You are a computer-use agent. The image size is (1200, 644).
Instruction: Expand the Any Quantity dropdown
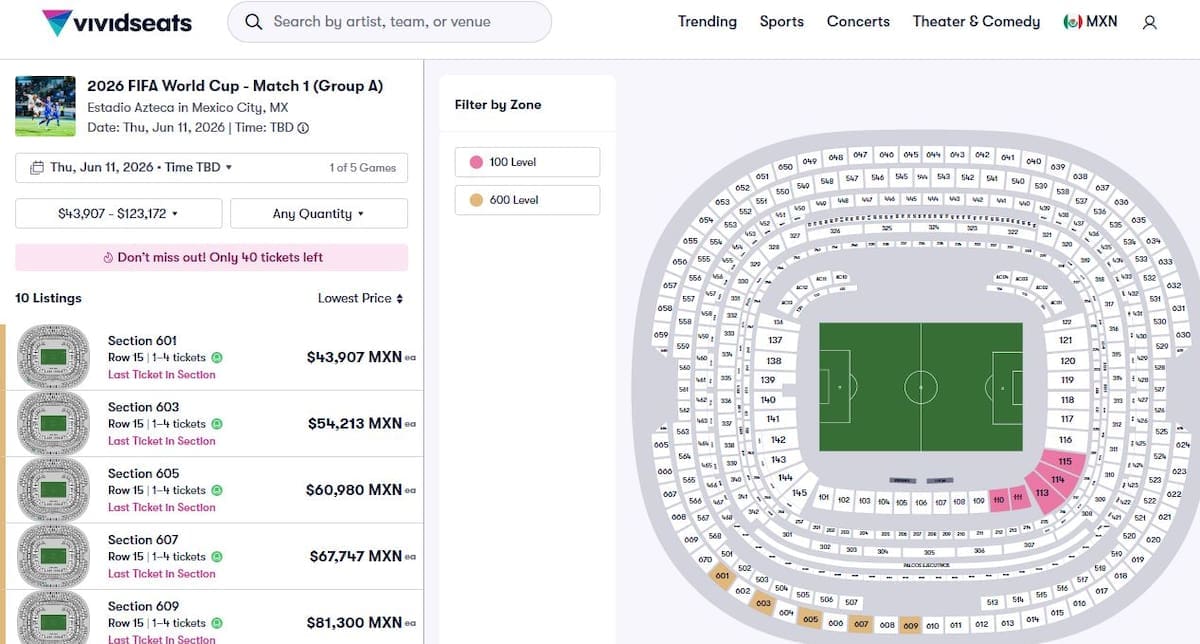[x=318, y=214]
